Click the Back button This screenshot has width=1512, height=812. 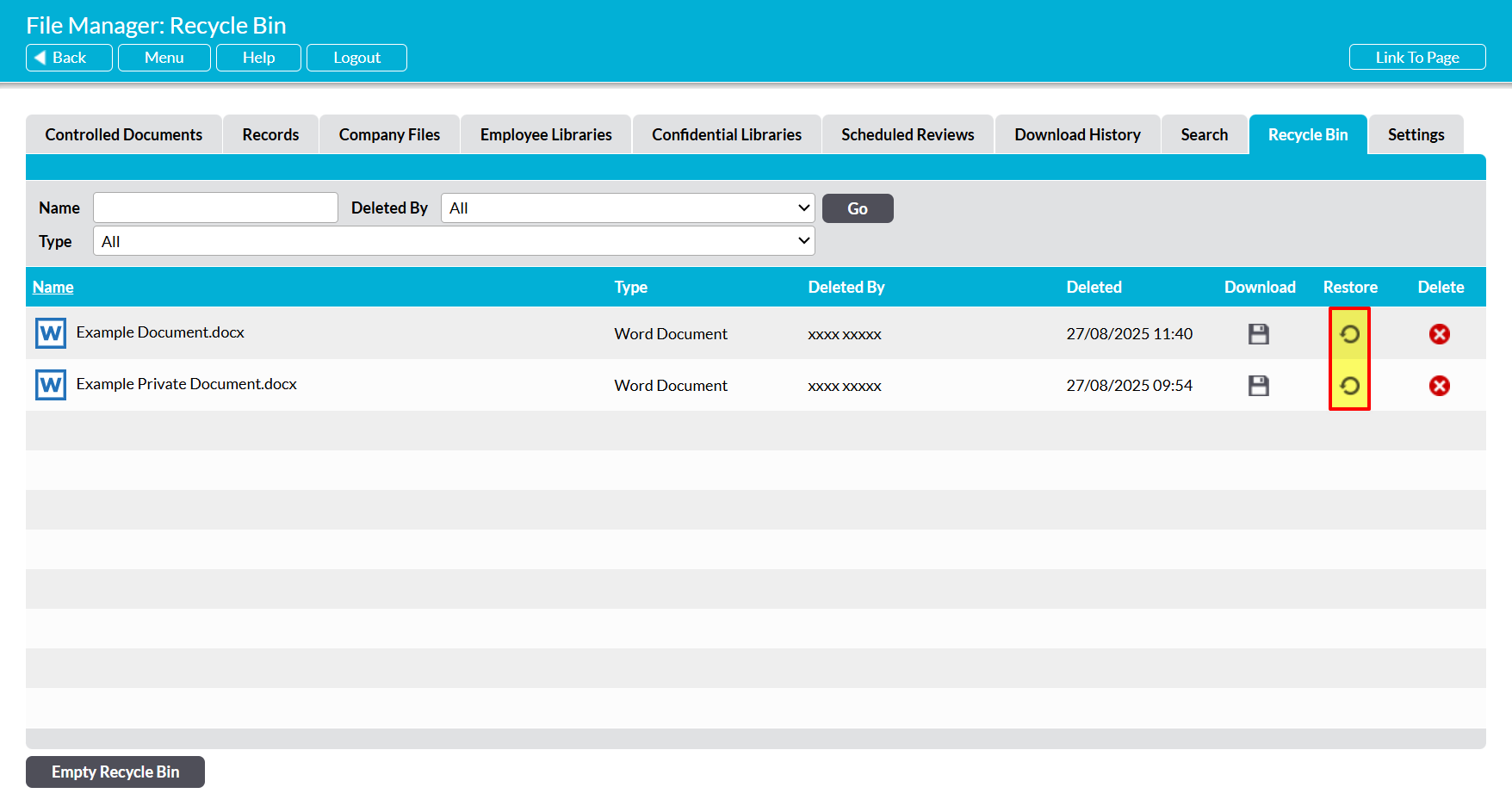tap(69, 58)
